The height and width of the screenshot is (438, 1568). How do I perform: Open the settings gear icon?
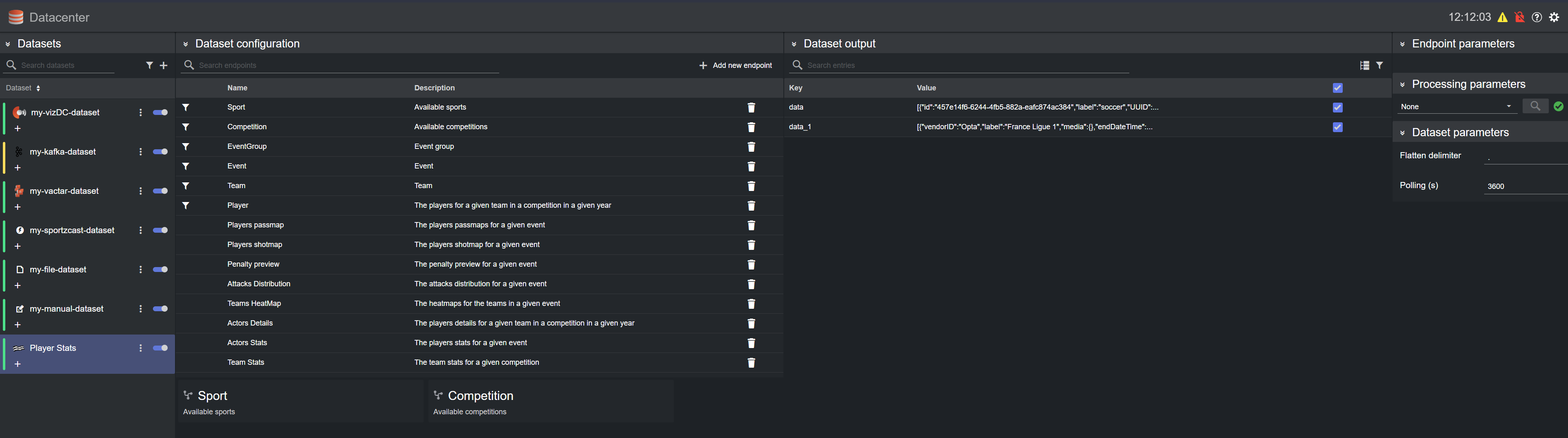pyautogui.click(x=1554, y=17)
